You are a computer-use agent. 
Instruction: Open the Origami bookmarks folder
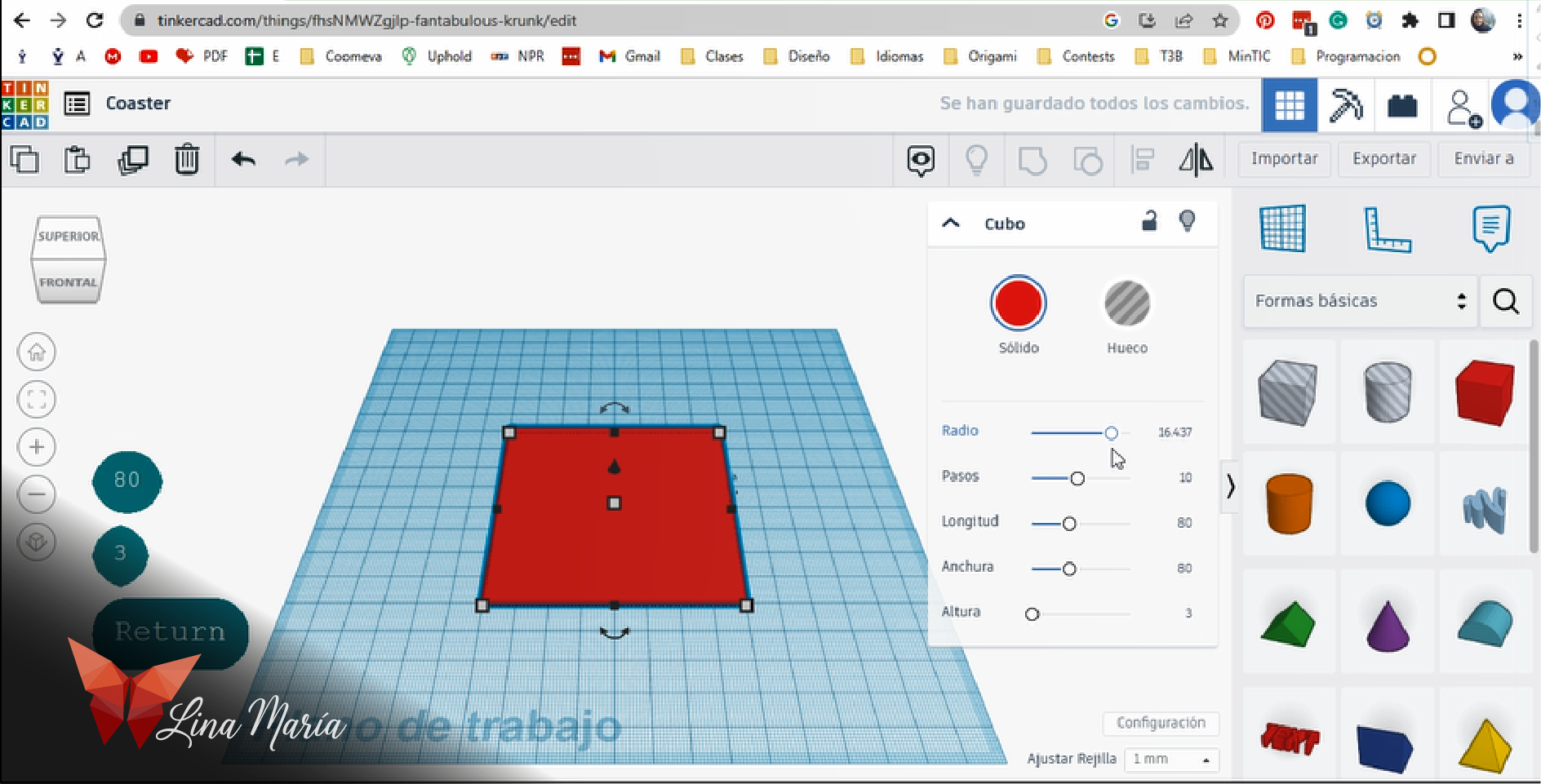[979, 56]
